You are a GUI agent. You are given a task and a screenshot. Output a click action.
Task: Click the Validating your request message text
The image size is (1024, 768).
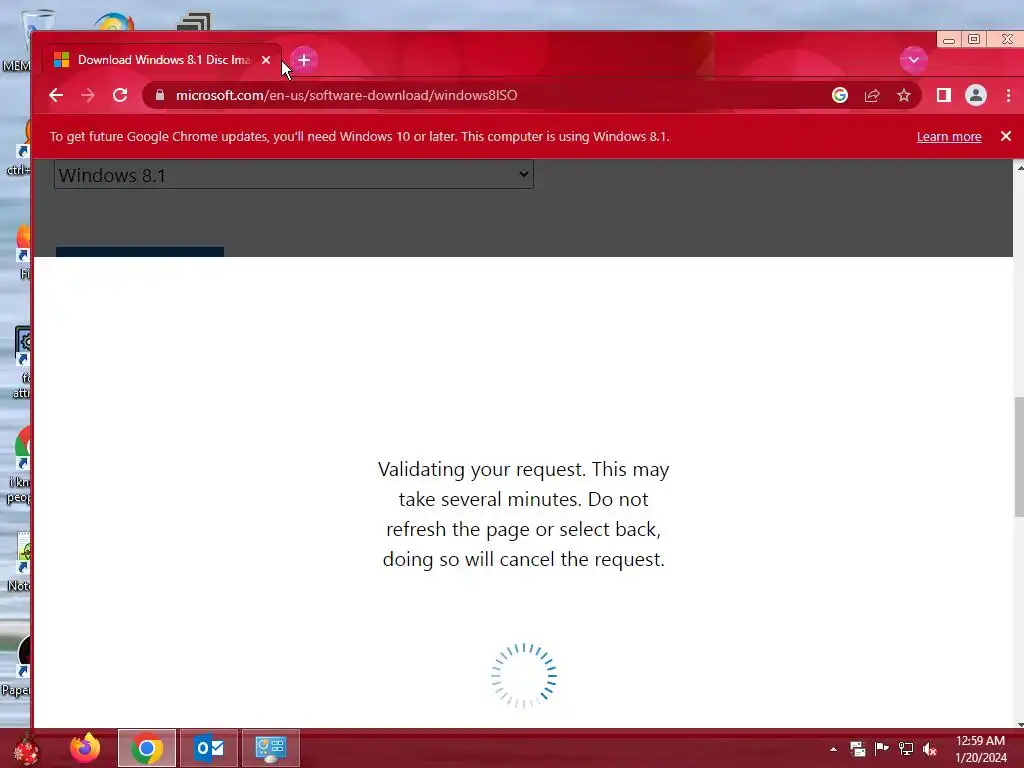[x=524, y=514]
